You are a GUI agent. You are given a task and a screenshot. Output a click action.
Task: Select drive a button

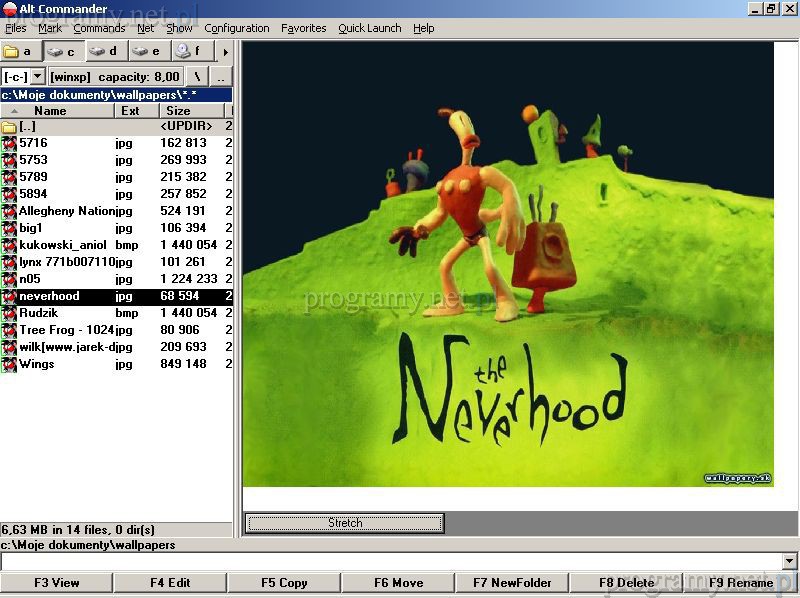pos(21,51)
